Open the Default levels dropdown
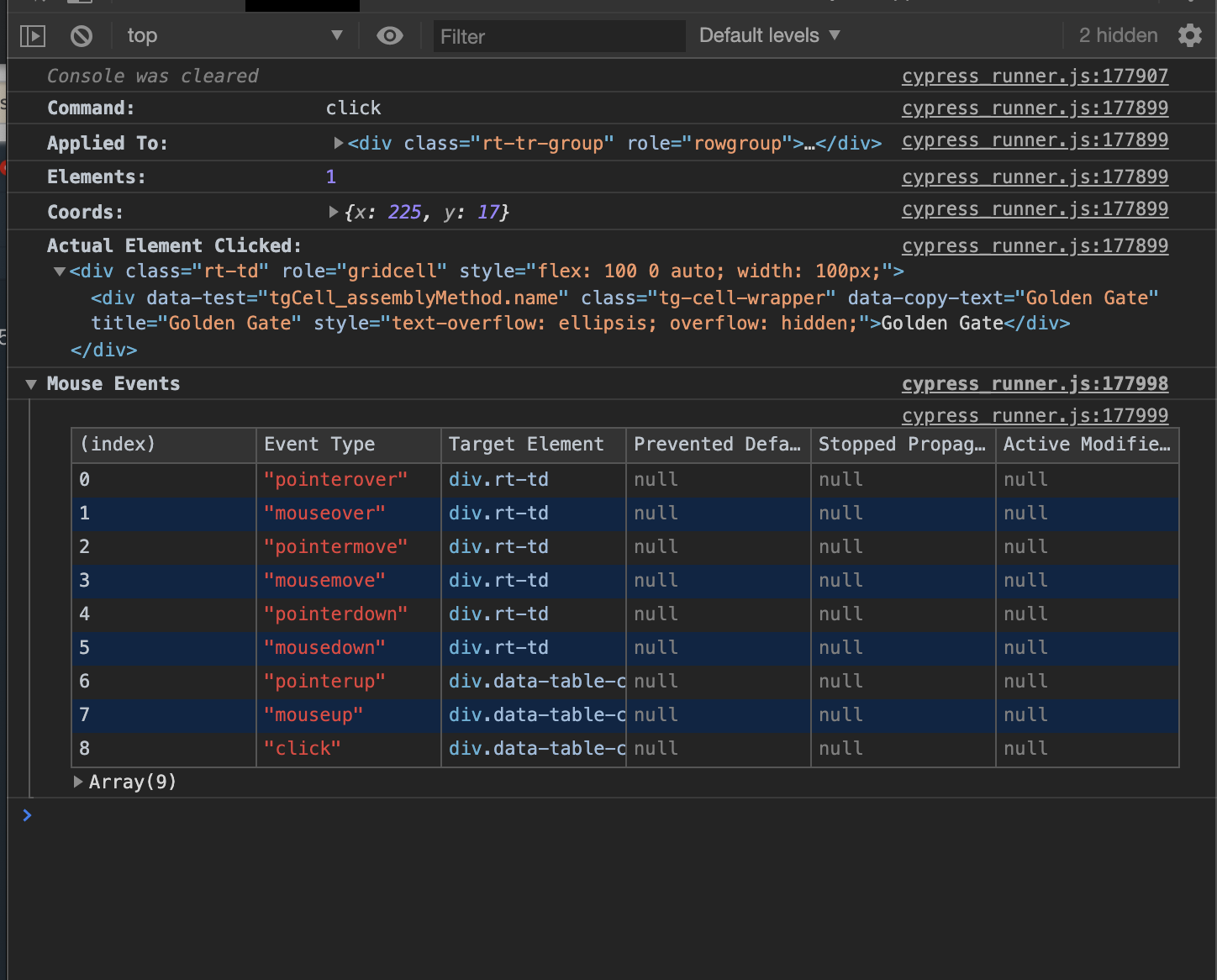 click(769, 35)
